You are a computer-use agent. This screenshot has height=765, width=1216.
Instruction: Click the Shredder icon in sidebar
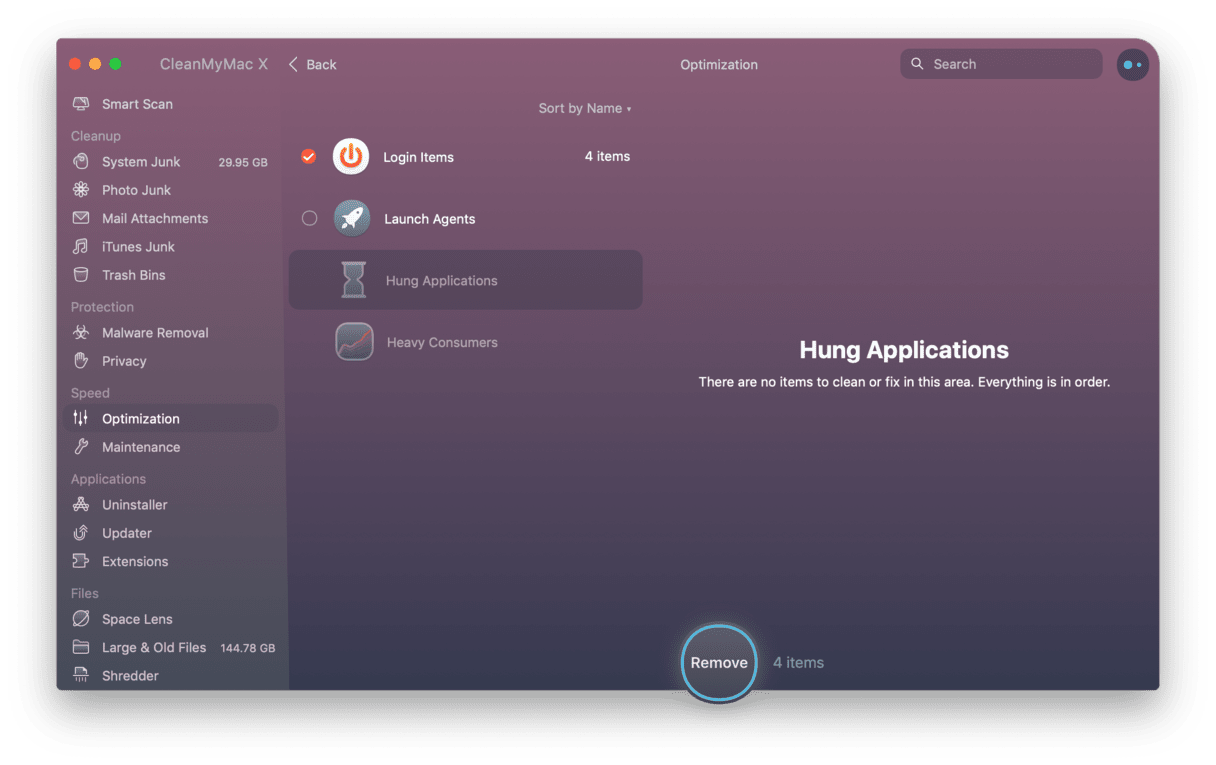point(81,676)
